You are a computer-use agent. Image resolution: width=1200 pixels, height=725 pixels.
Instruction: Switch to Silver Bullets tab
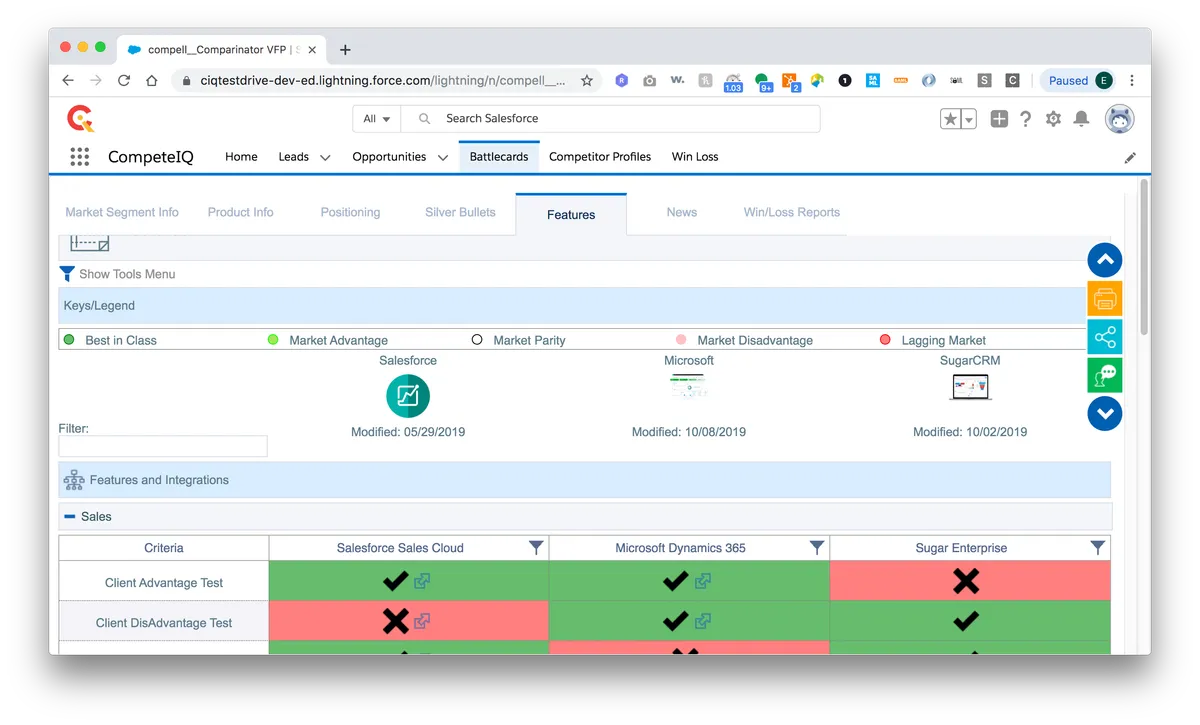(x=460, y=212)
